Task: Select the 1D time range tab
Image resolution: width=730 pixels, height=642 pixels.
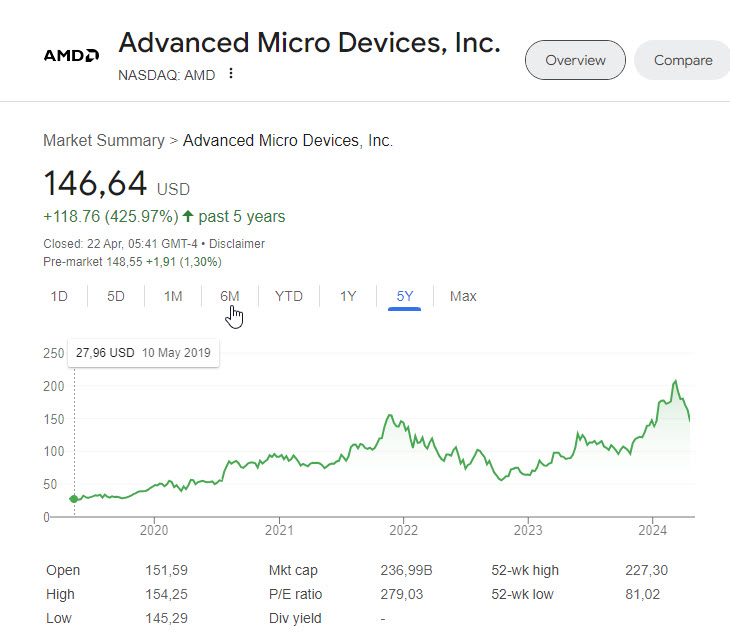Action: (59, 296)
